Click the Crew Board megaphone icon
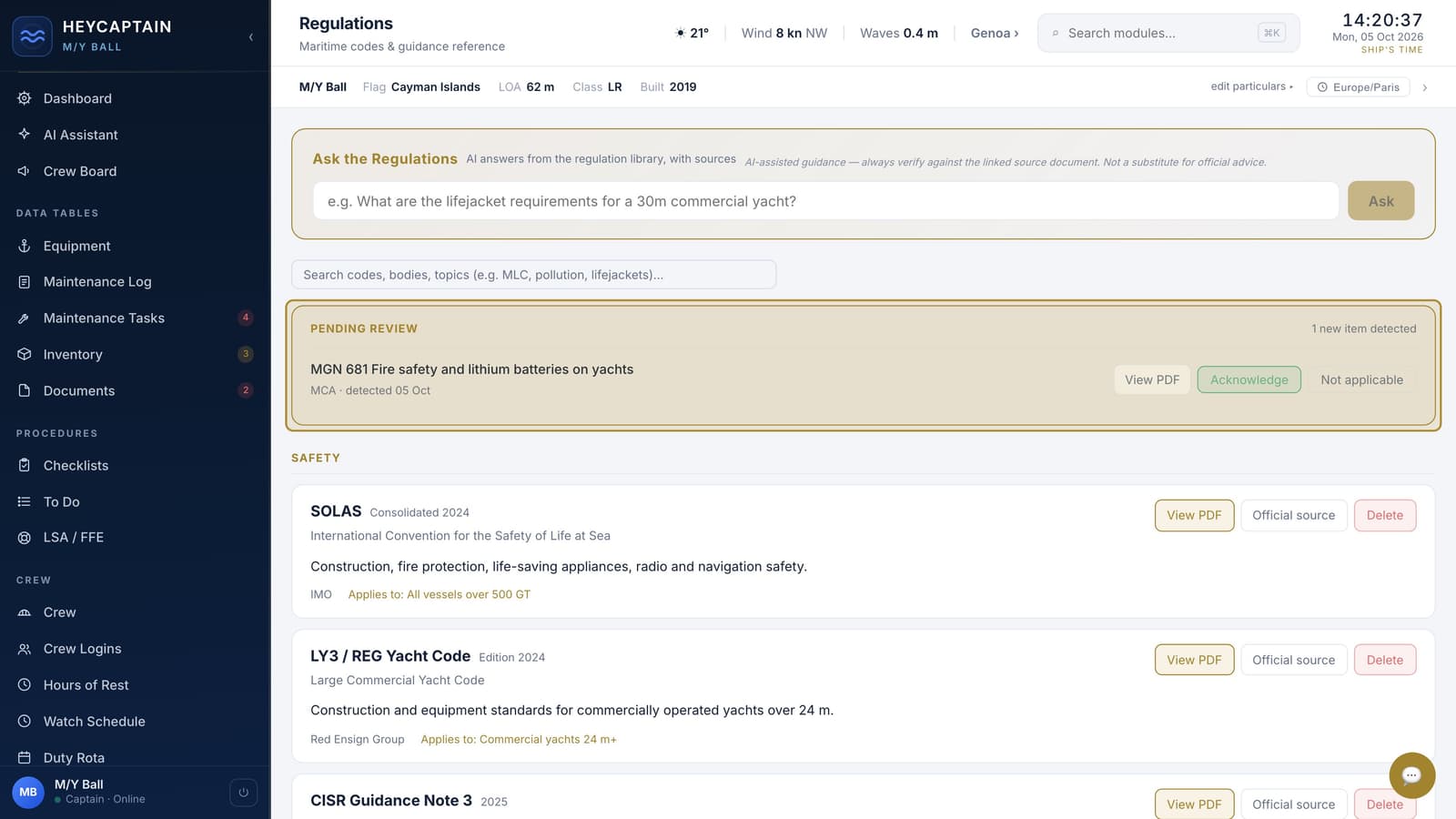 25,171
